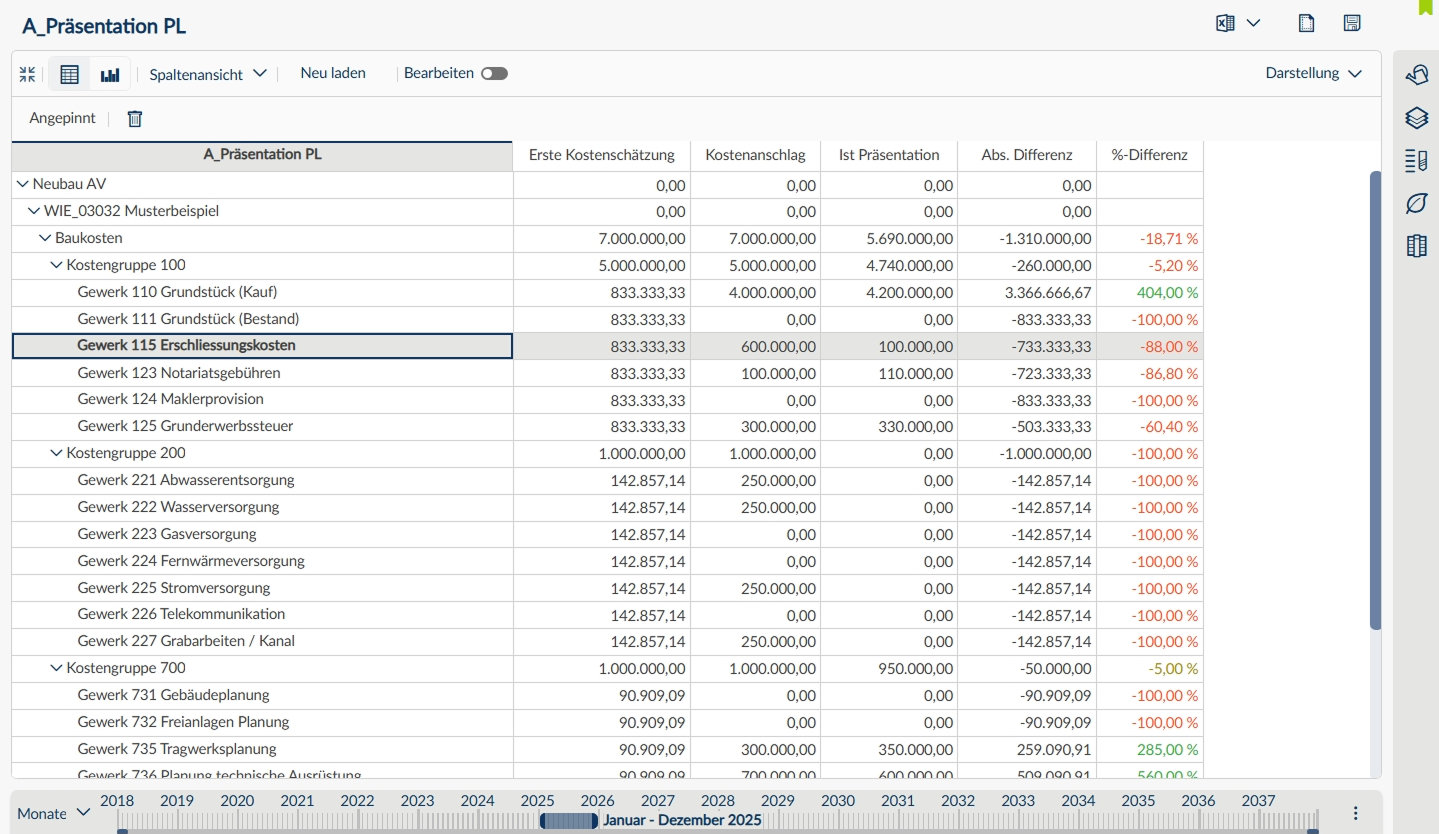The image size is (1439, 834).
Task: Open the leaf sidebar icon
Action: (x=1416, y=204)
